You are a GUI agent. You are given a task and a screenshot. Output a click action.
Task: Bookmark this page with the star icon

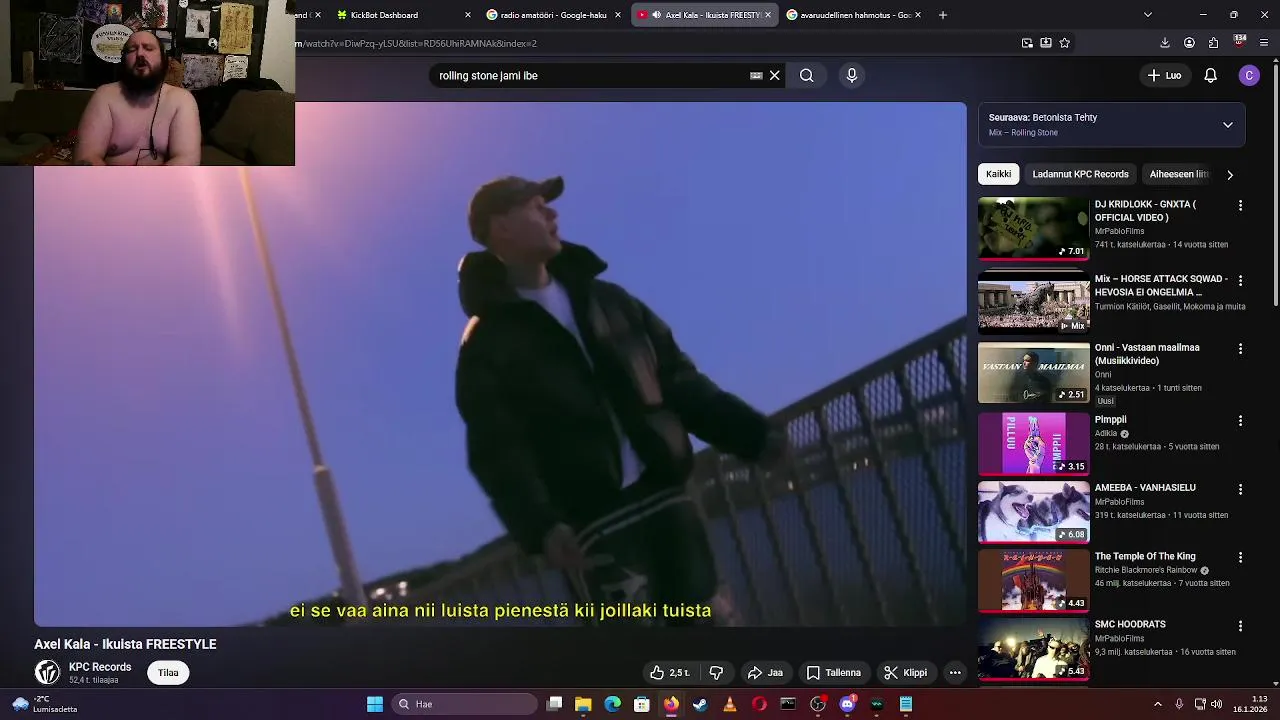(1064, 43)
